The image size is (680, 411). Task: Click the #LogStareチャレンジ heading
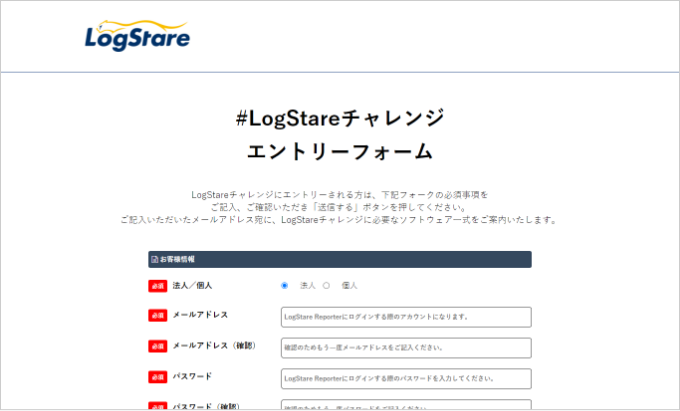[340, 118]
